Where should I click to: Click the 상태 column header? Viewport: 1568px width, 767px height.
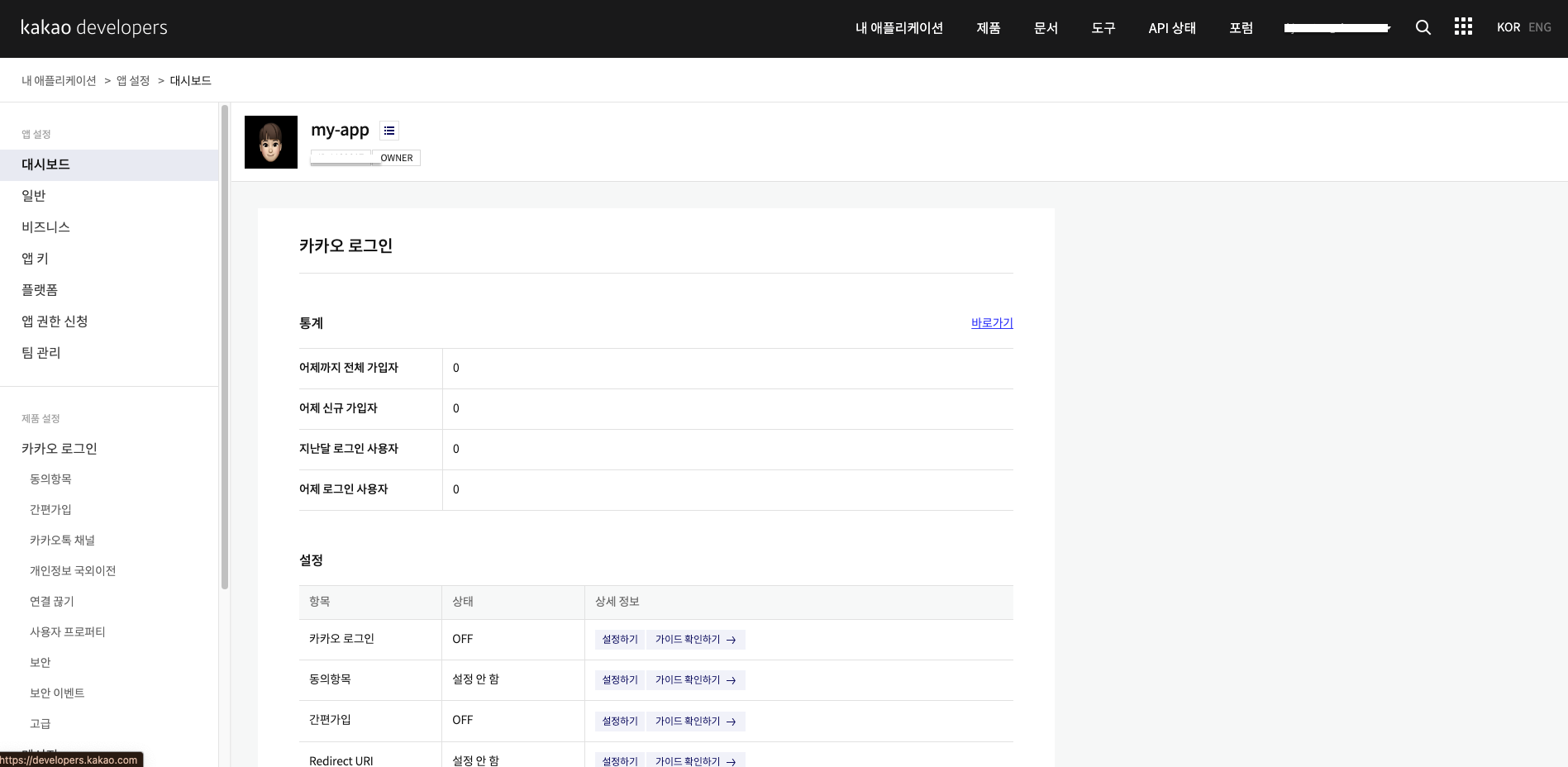pyautogui.click(x=463, y=602)
